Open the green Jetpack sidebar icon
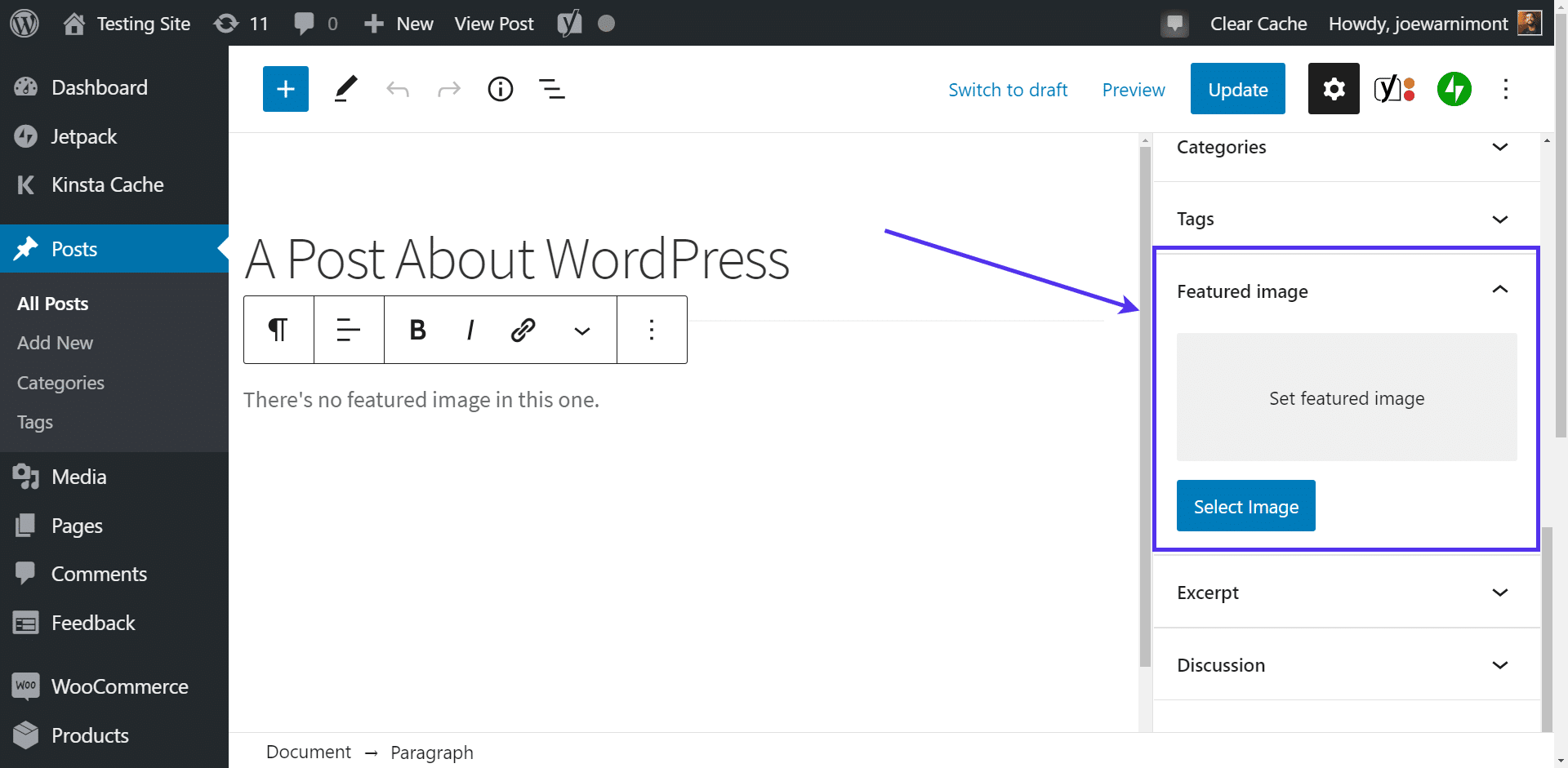 click(1454, 89)
